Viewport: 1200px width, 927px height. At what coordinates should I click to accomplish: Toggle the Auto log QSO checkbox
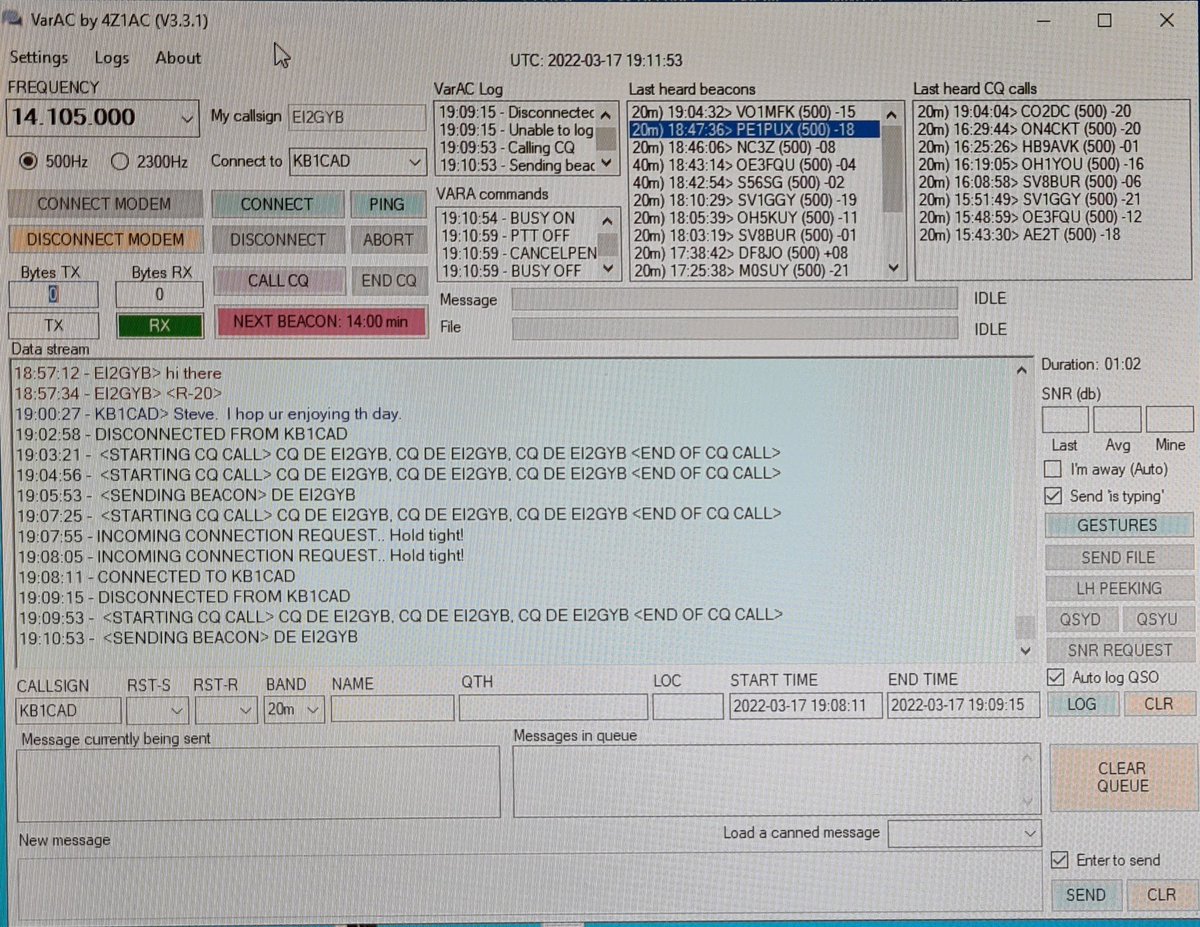[x=1054, y=677]
